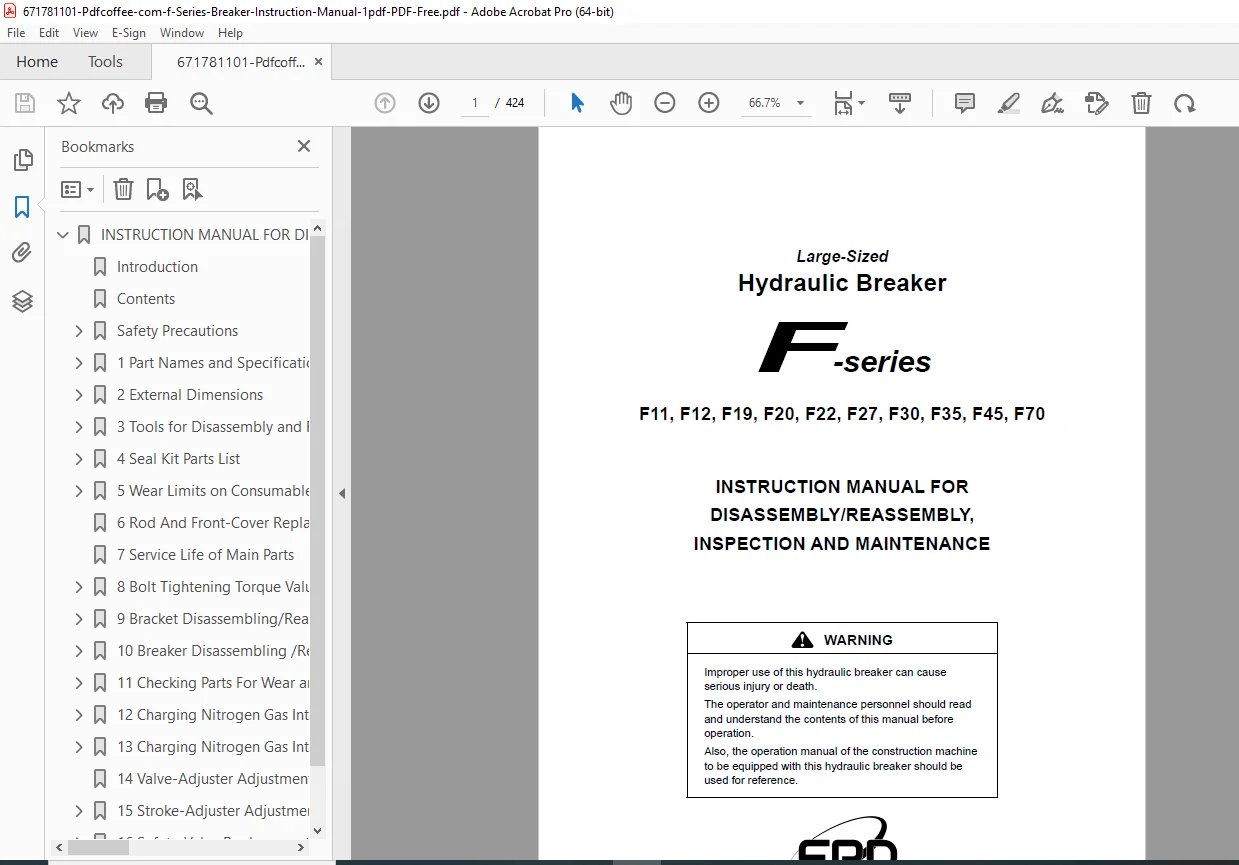1239x865 pixels.
Task: Select the Highlight text tool
Action: pos(1009,103)
